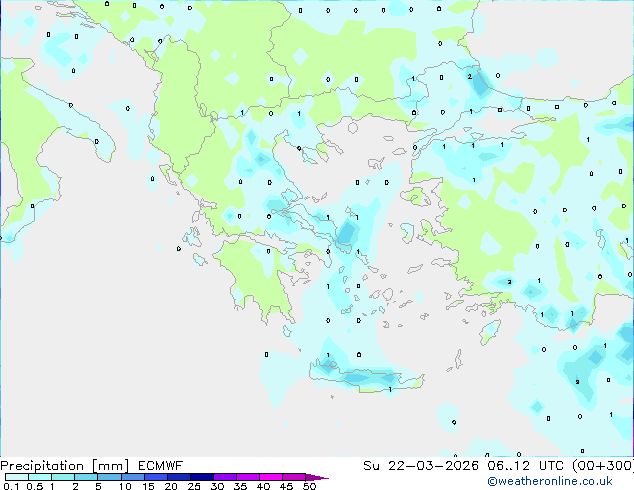Pick the 40–45 mm magenta legend swatch
This screenshot has width=634, height=490.
click(x=271, y=477)
